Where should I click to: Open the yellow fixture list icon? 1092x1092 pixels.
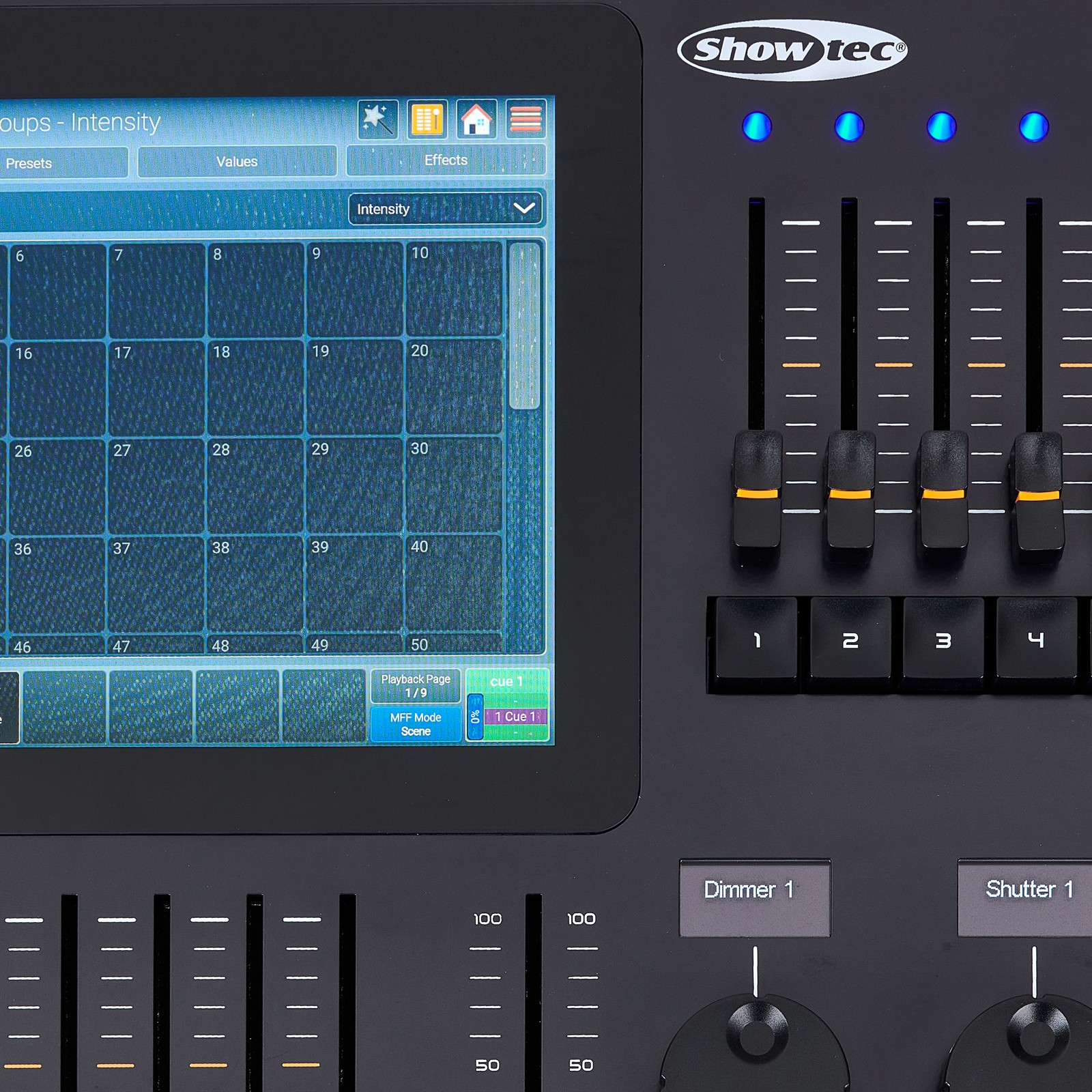click(427, 119)
